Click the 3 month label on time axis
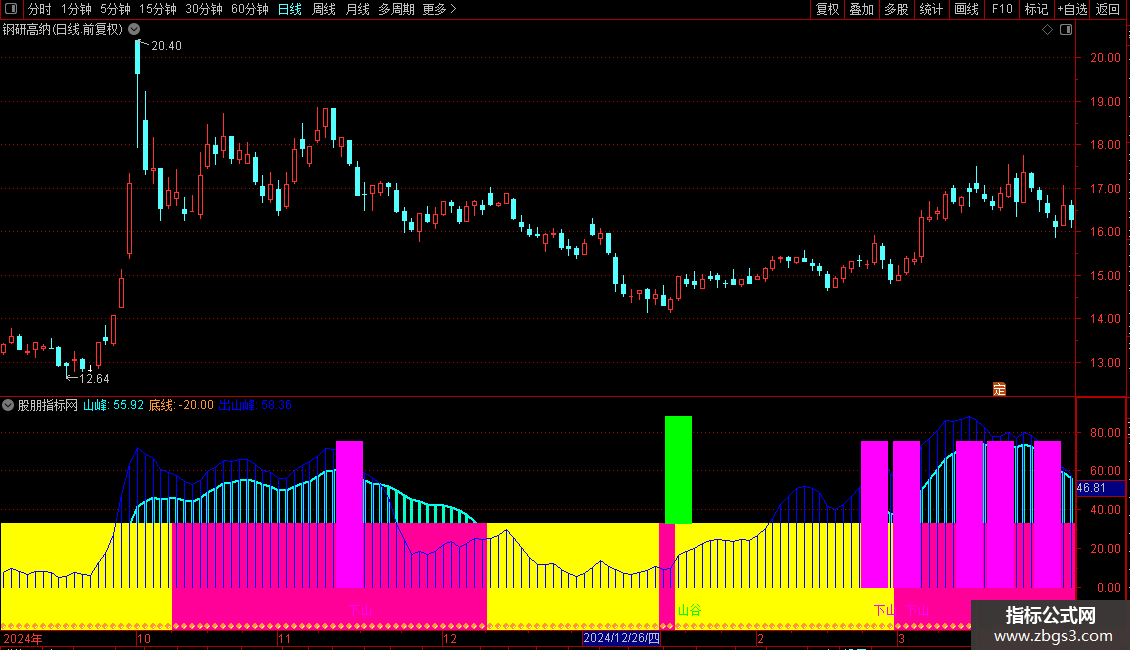Screen dimensions: 1130x650 901,638
